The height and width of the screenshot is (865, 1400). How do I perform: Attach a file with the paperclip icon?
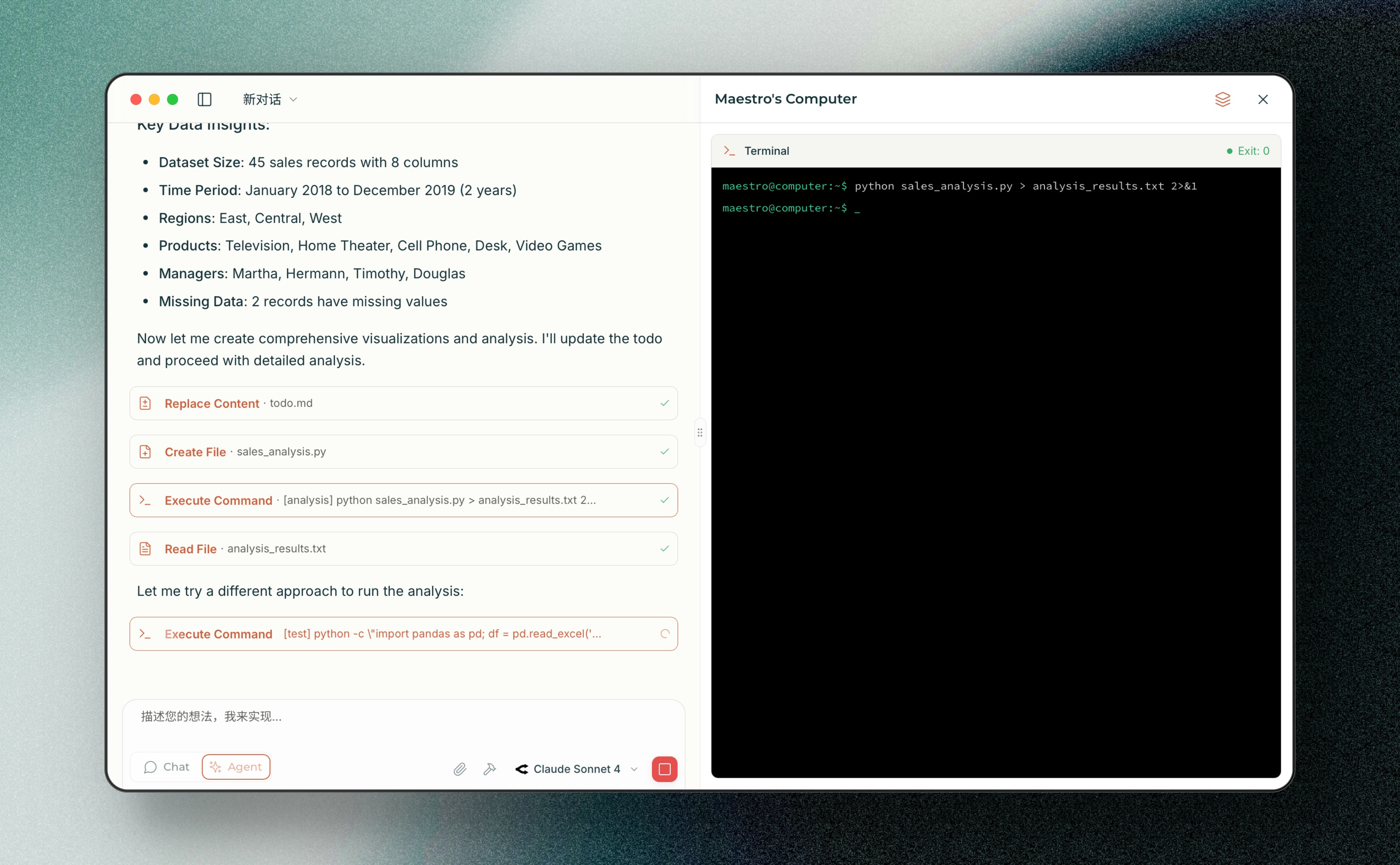[460, 769]
